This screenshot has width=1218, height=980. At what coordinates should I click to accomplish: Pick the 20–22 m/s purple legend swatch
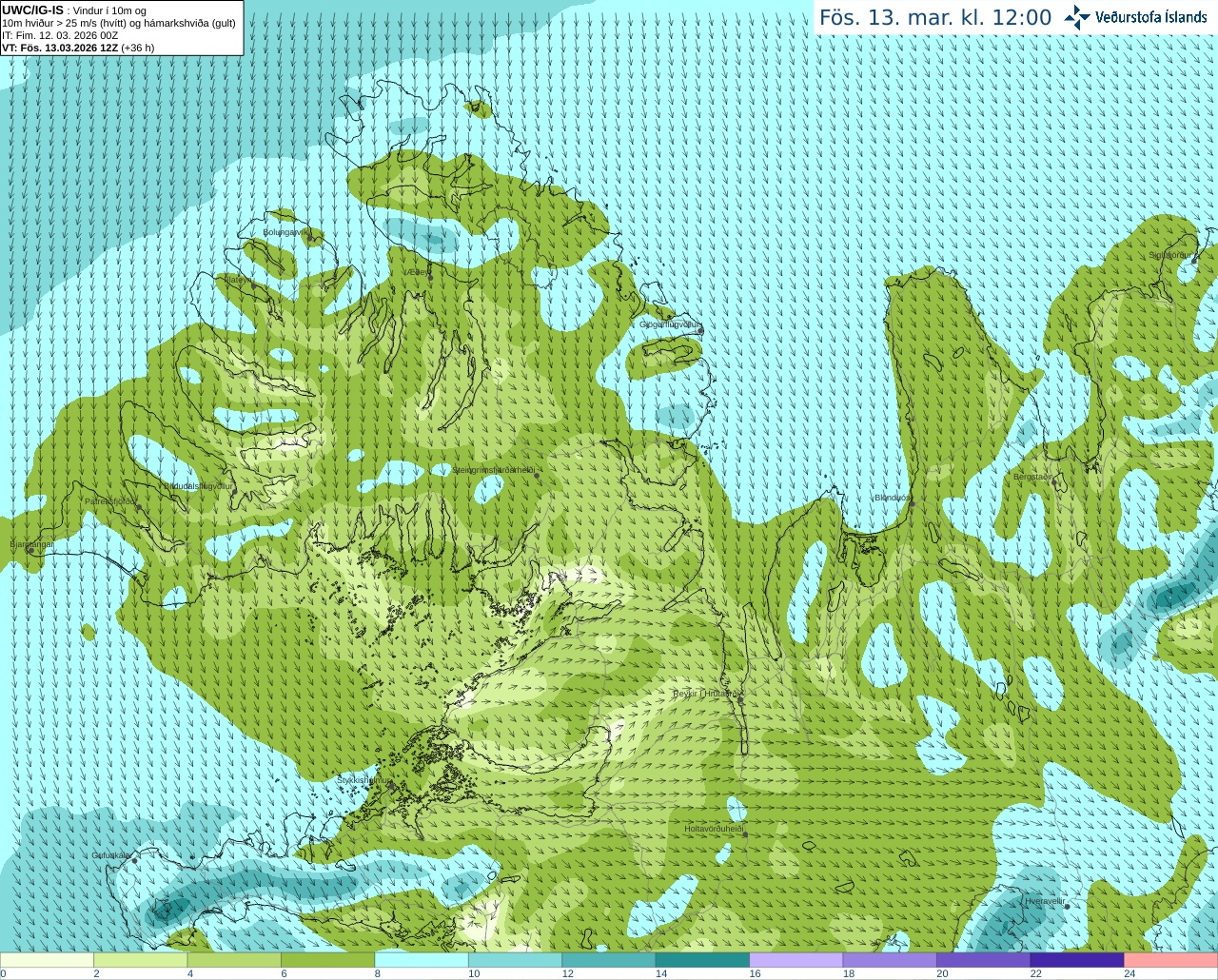(984, 960)
